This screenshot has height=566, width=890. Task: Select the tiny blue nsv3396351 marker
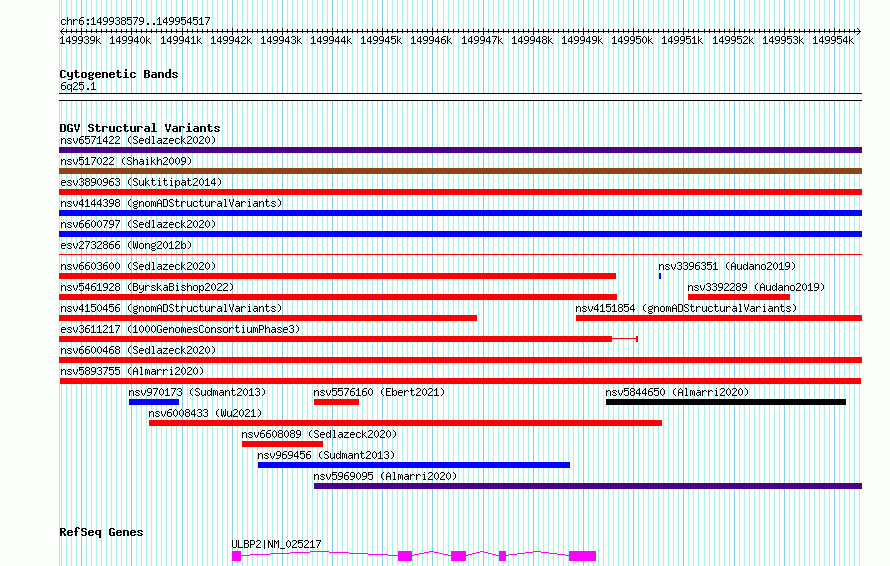660,276
